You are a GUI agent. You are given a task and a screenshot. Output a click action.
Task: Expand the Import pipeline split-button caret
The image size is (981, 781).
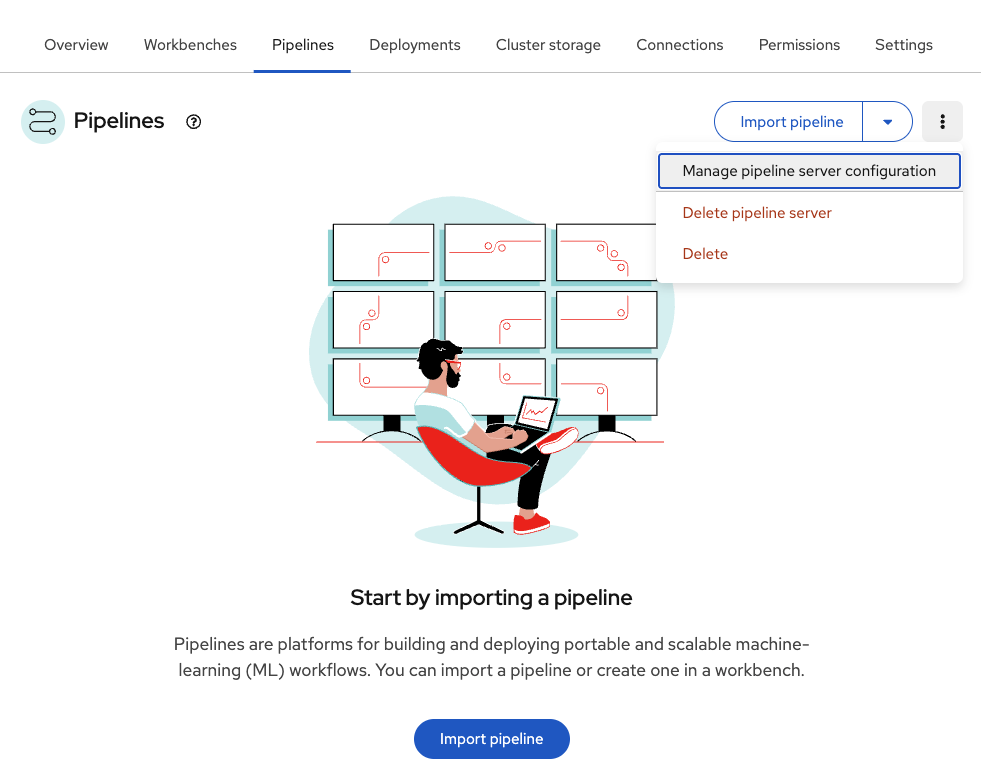click(x=887, y=122)
